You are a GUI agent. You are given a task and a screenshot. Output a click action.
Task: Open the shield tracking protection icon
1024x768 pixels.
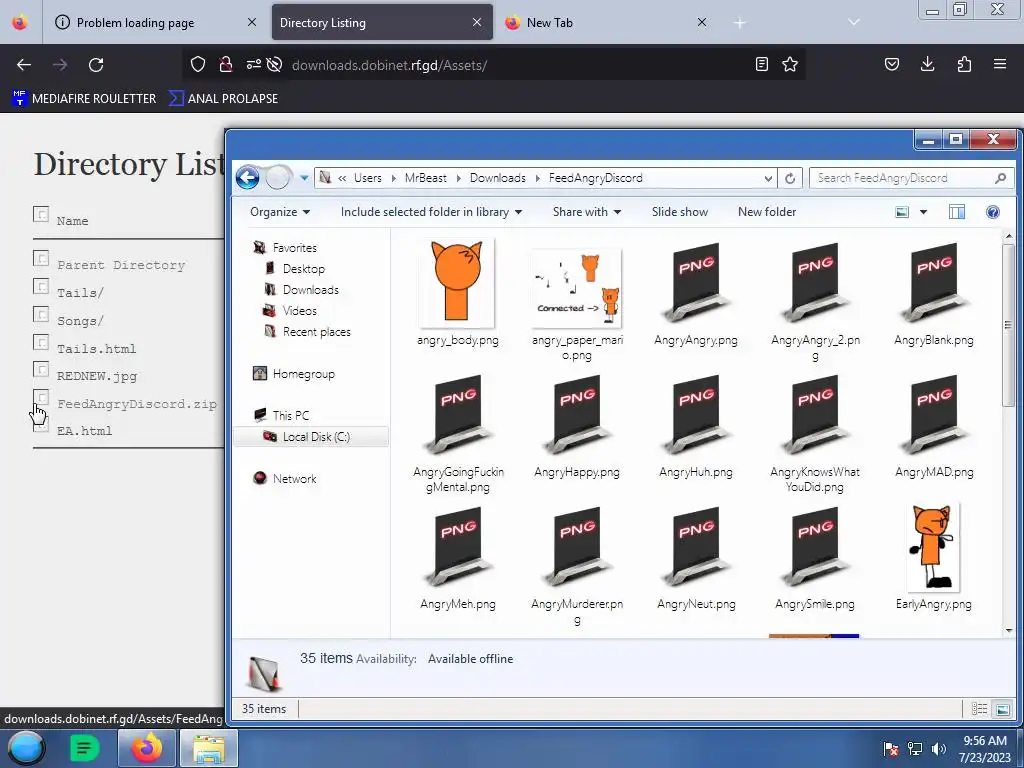click(x=198, y=64)
